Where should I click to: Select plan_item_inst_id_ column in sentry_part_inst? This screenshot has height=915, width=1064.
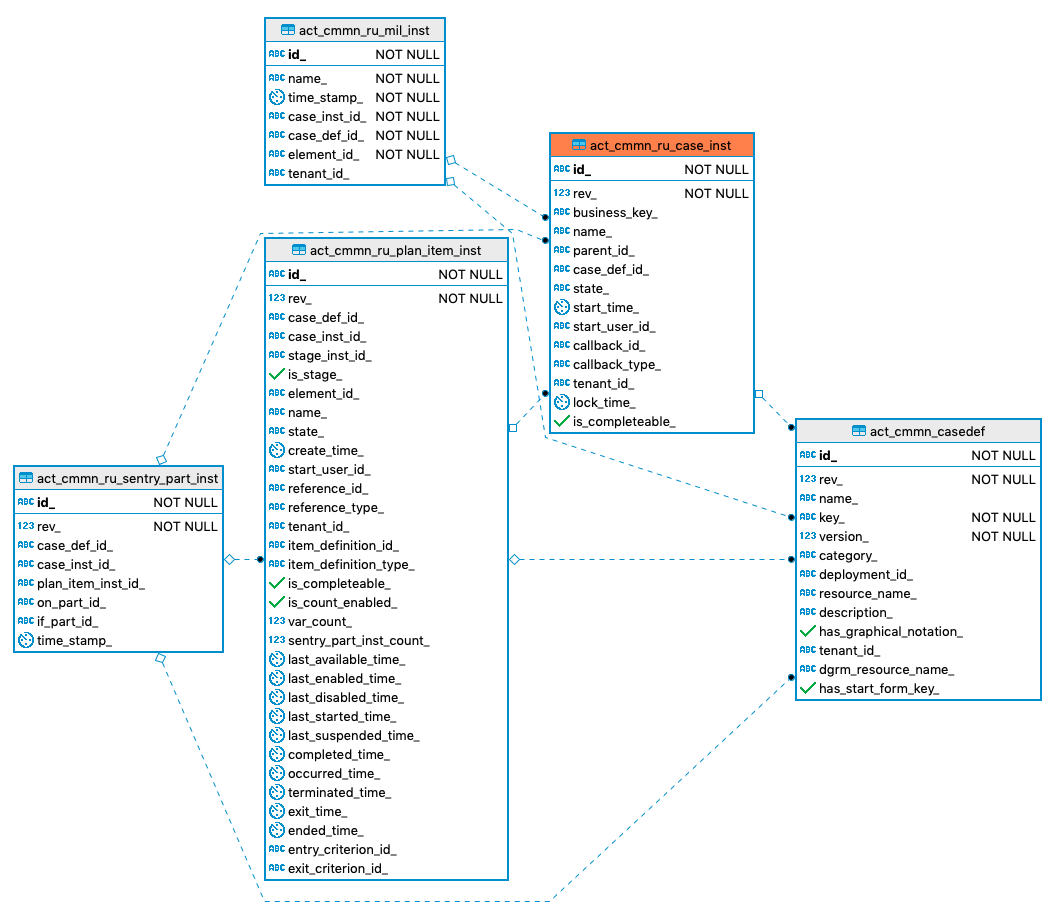(90, 583)
